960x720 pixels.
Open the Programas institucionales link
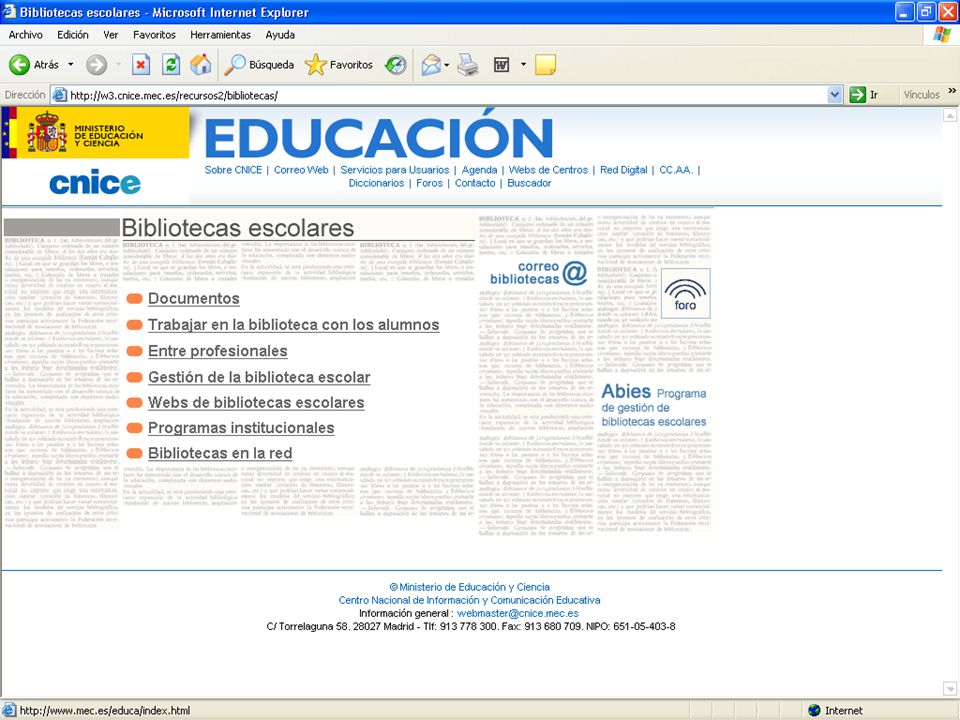(241, 428)
